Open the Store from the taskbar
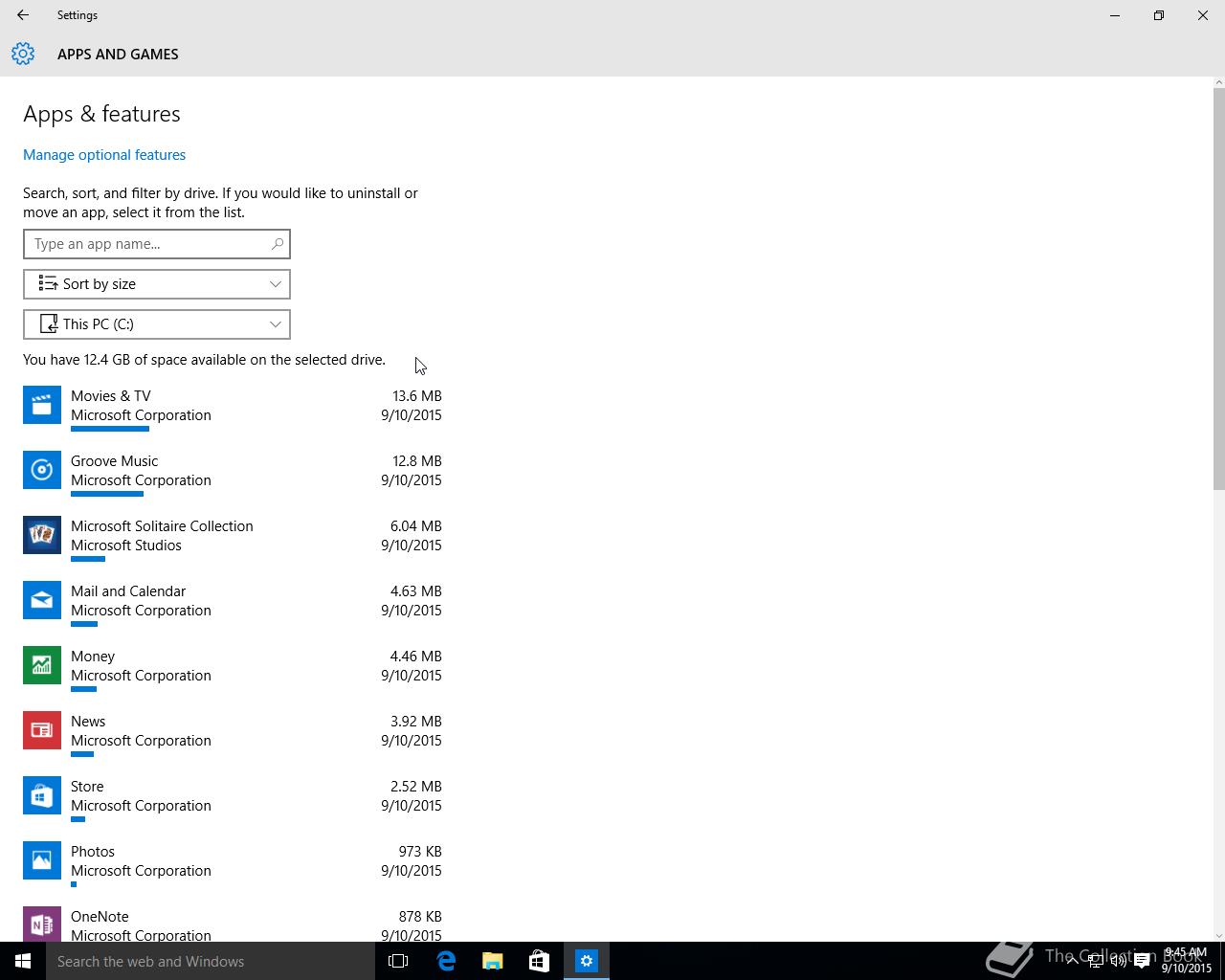Screen dimensions: 1225x980 tap(539, 961)
